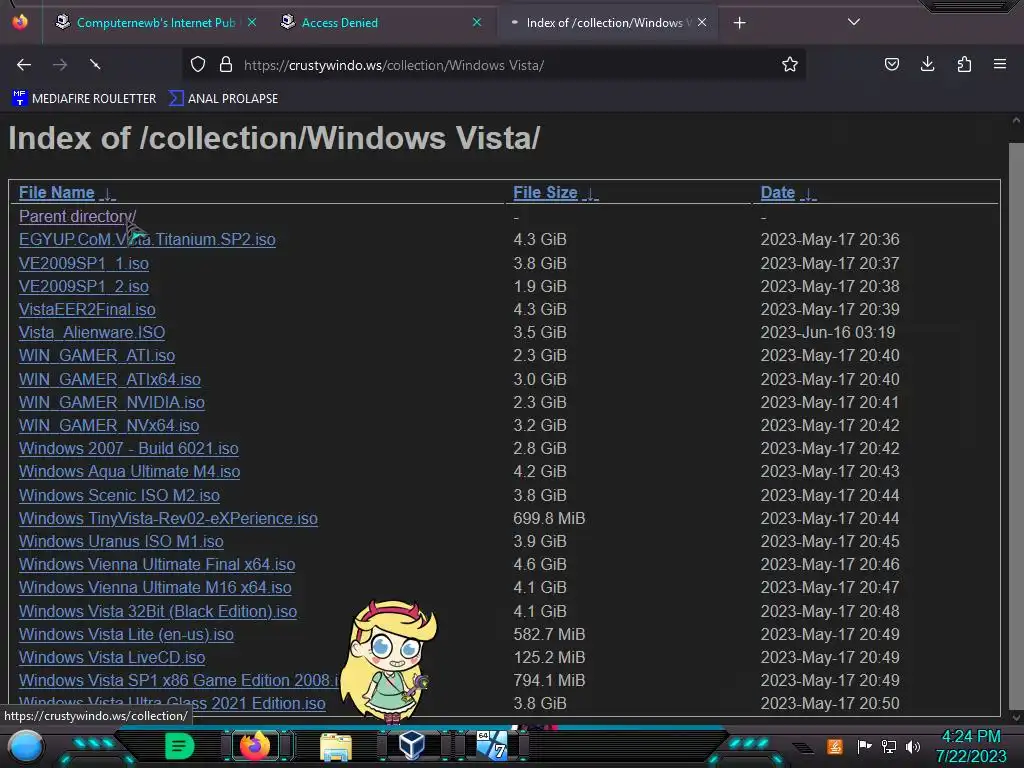Open Windows 2007 - Build 6021.iso
This screenshot has width=1024, height=768.
[x=129, y=449]
